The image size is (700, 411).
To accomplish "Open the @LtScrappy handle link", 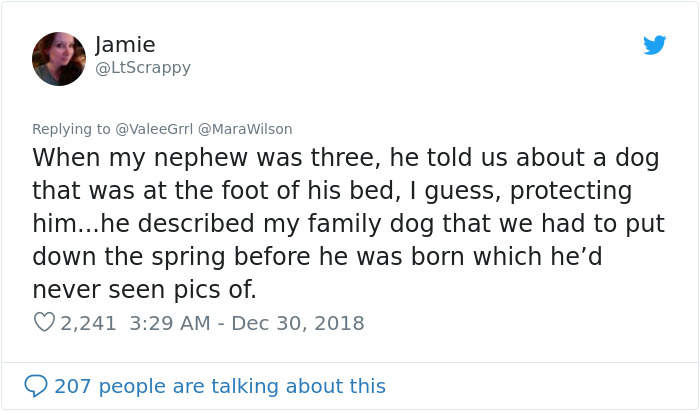I will pyautogui.click(x=142, y=68).
